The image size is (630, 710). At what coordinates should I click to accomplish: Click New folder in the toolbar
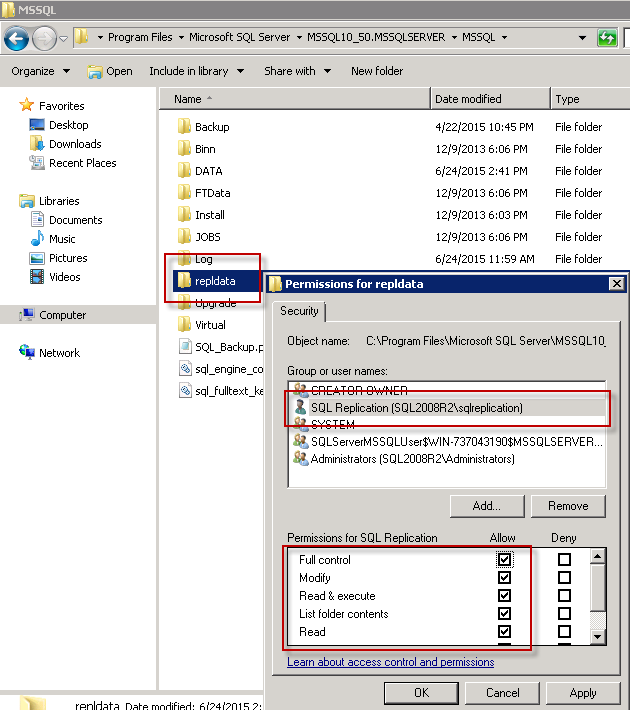pos(377,71)
